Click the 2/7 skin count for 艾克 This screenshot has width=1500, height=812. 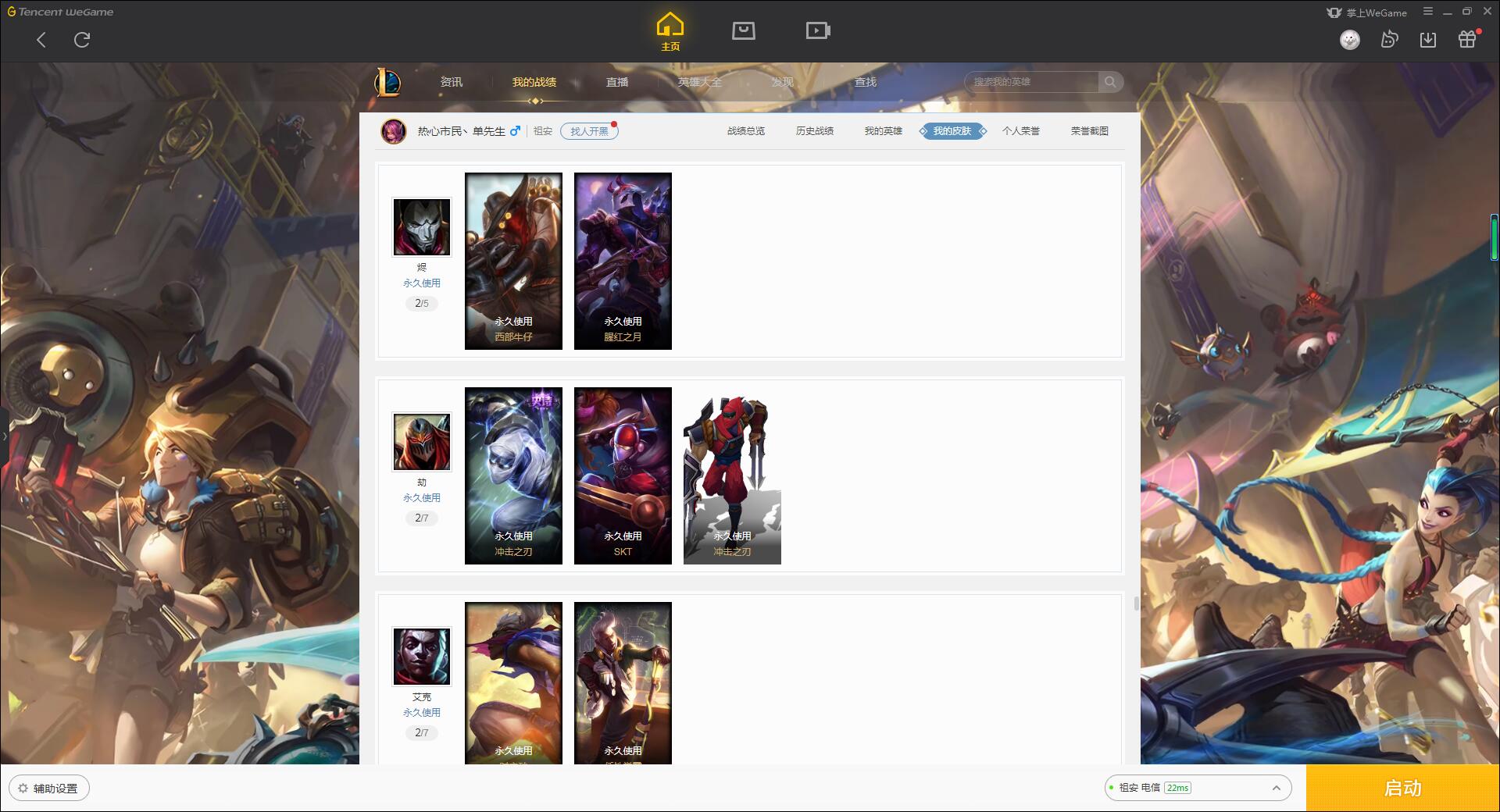[x=422, y=732]
